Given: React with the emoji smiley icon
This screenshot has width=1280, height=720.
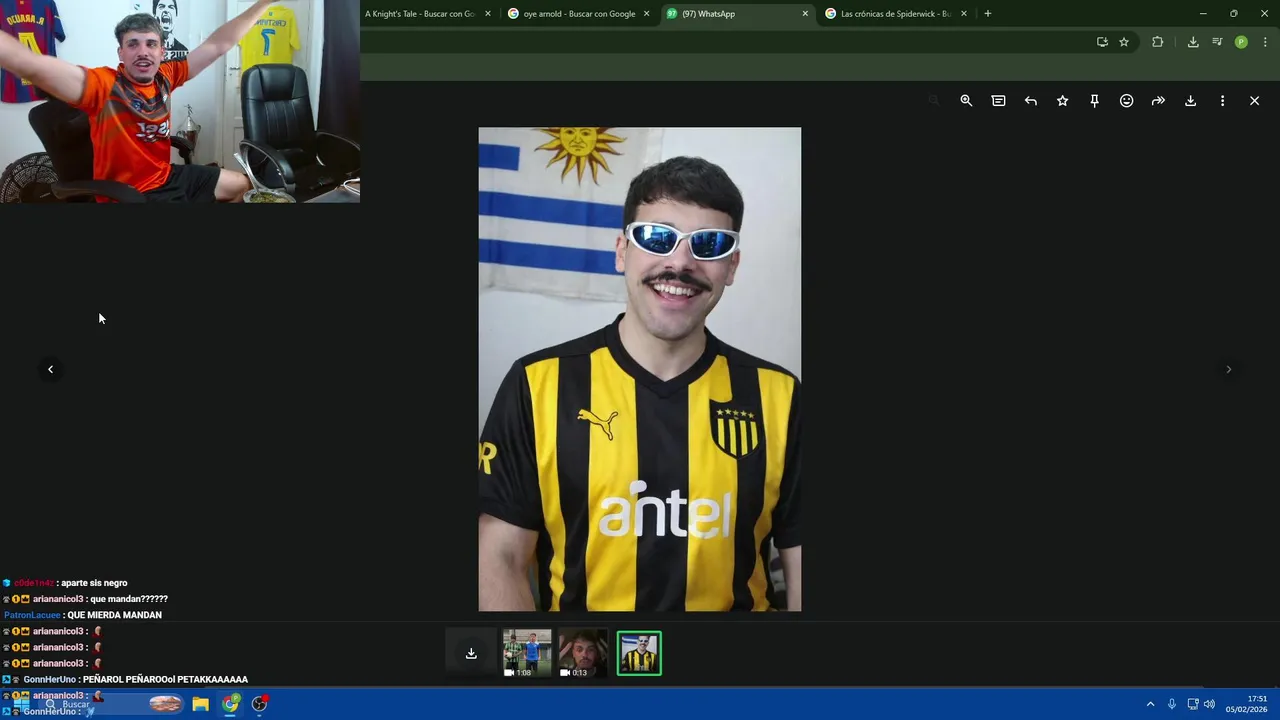Looking at the screenshot, I should (x=1126, y=101).
